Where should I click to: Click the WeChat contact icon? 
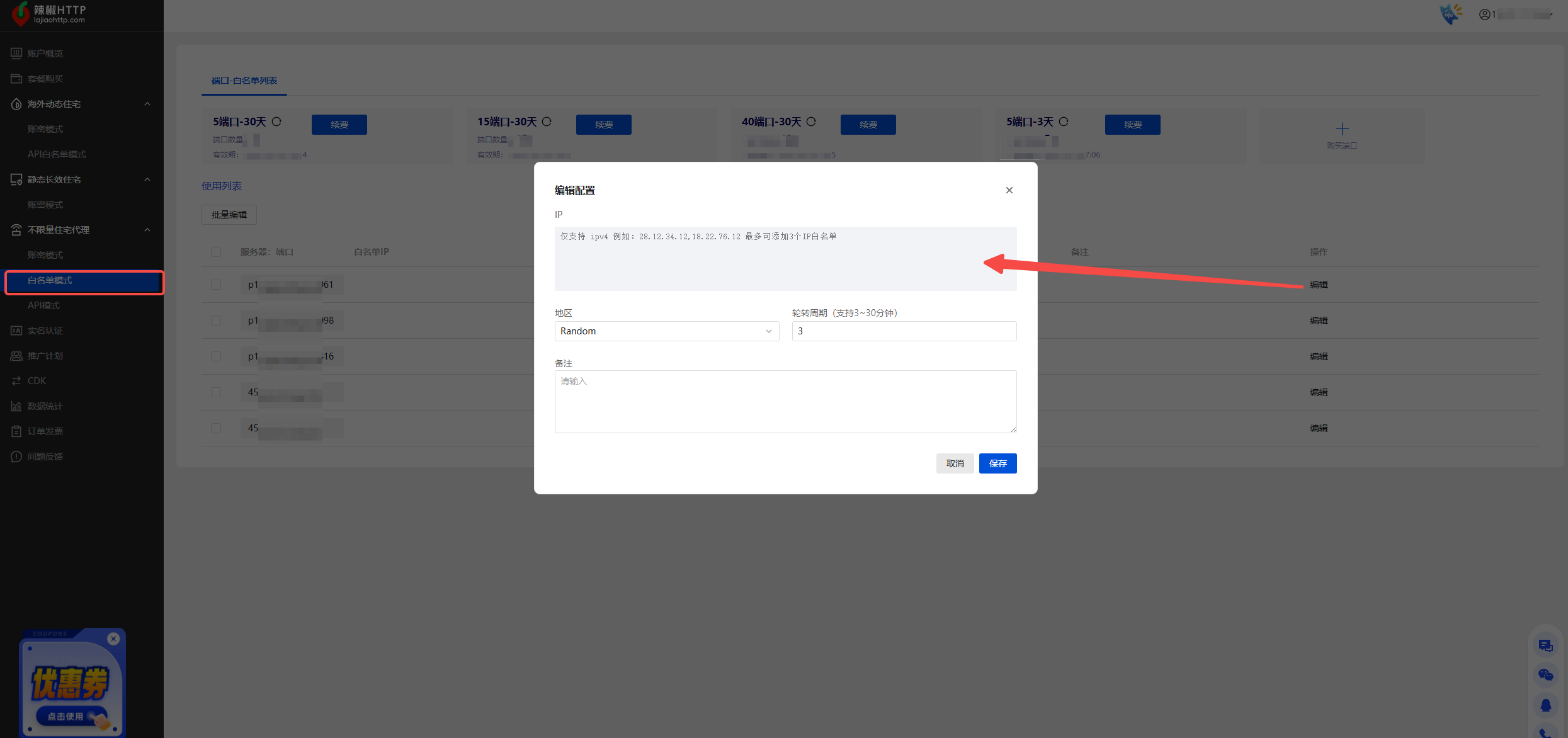1545,675
